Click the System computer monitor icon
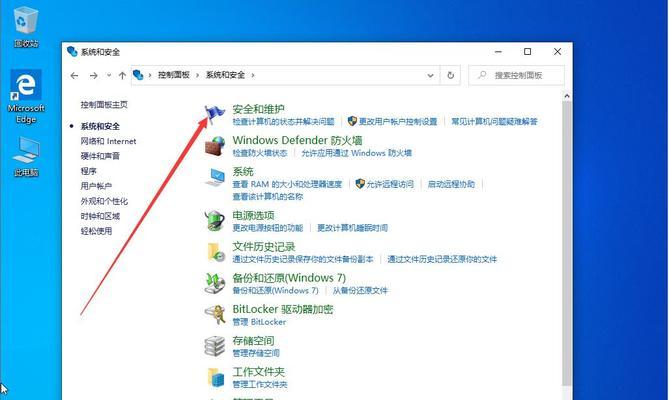 [x=215, y=177]
